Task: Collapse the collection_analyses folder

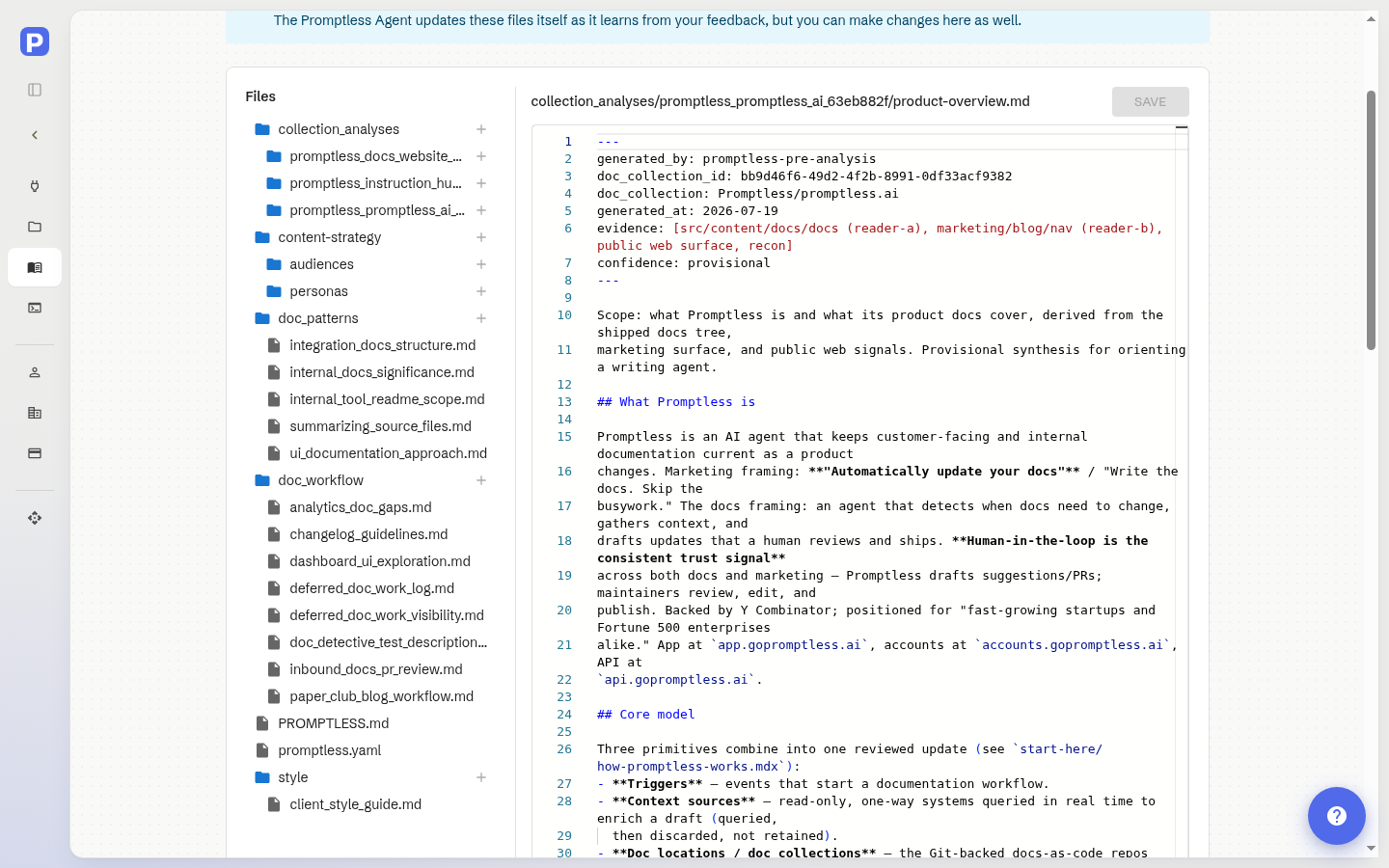Action: [x=338, y=129]
